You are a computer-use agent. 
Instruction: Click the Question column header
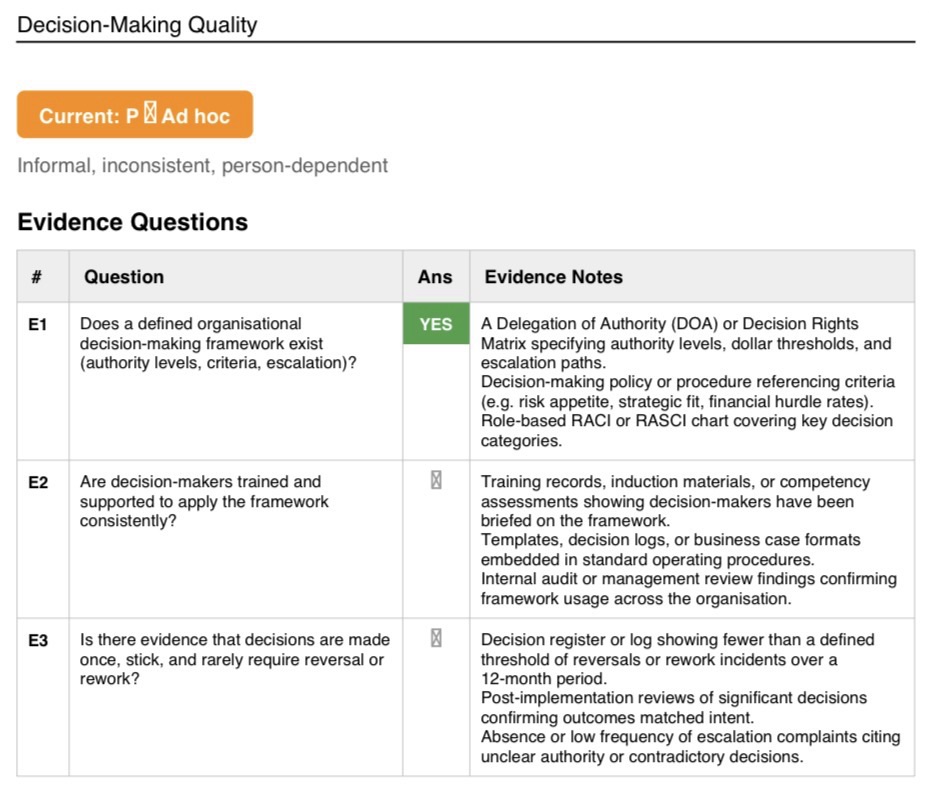pyautogui.click(x=124, y=277)
